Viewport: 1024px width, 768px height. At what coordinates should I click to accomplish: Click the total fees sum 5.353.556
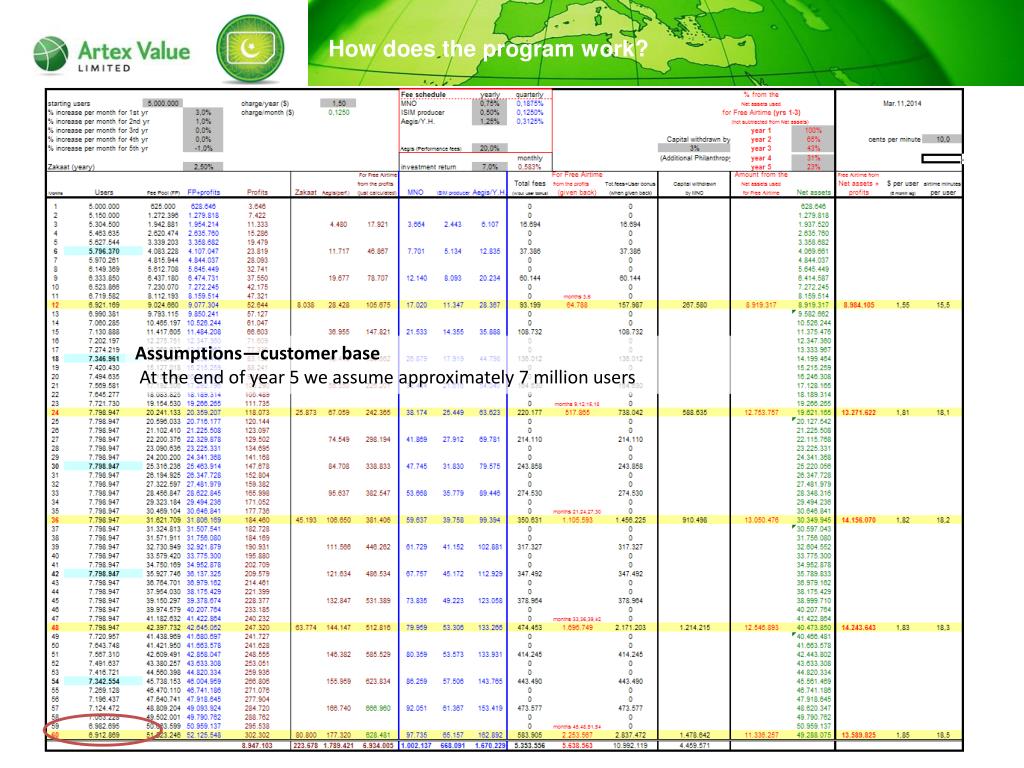[x=530, y=745]
